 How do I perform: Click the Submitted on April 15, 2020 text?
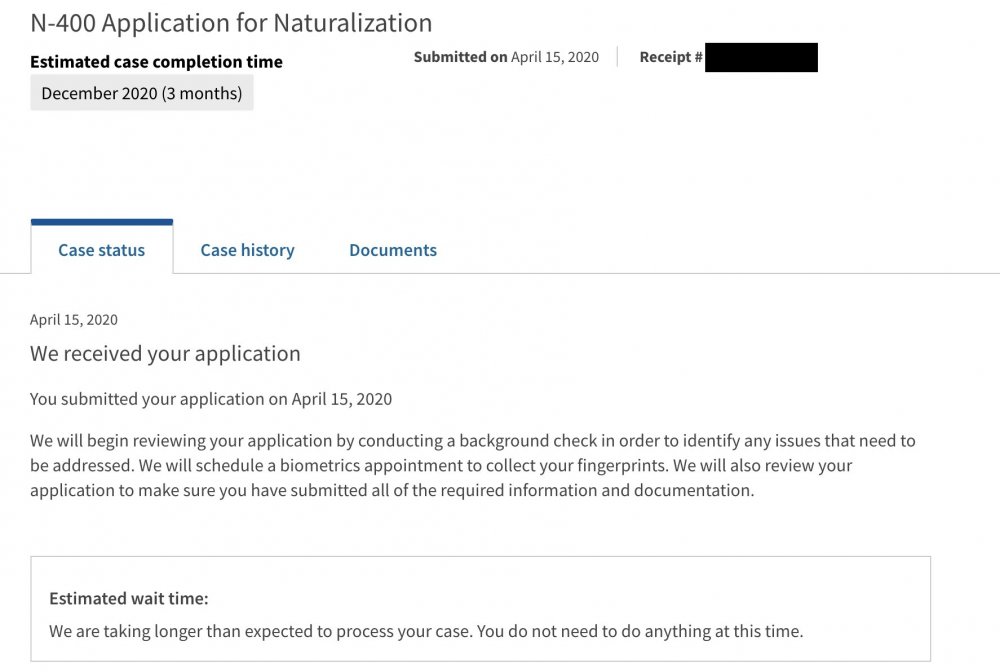[506, 57]
